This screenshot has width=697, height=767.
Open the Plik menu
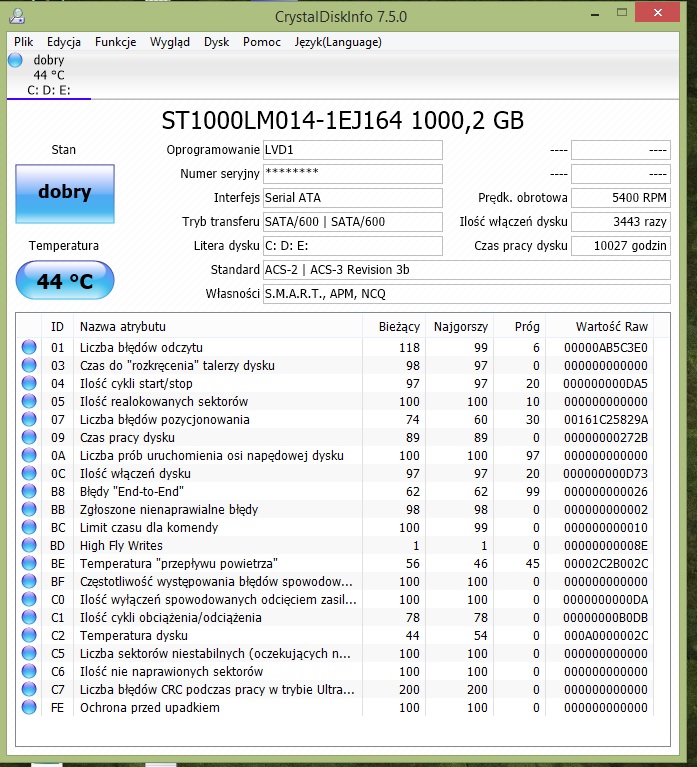coord(23,42)
